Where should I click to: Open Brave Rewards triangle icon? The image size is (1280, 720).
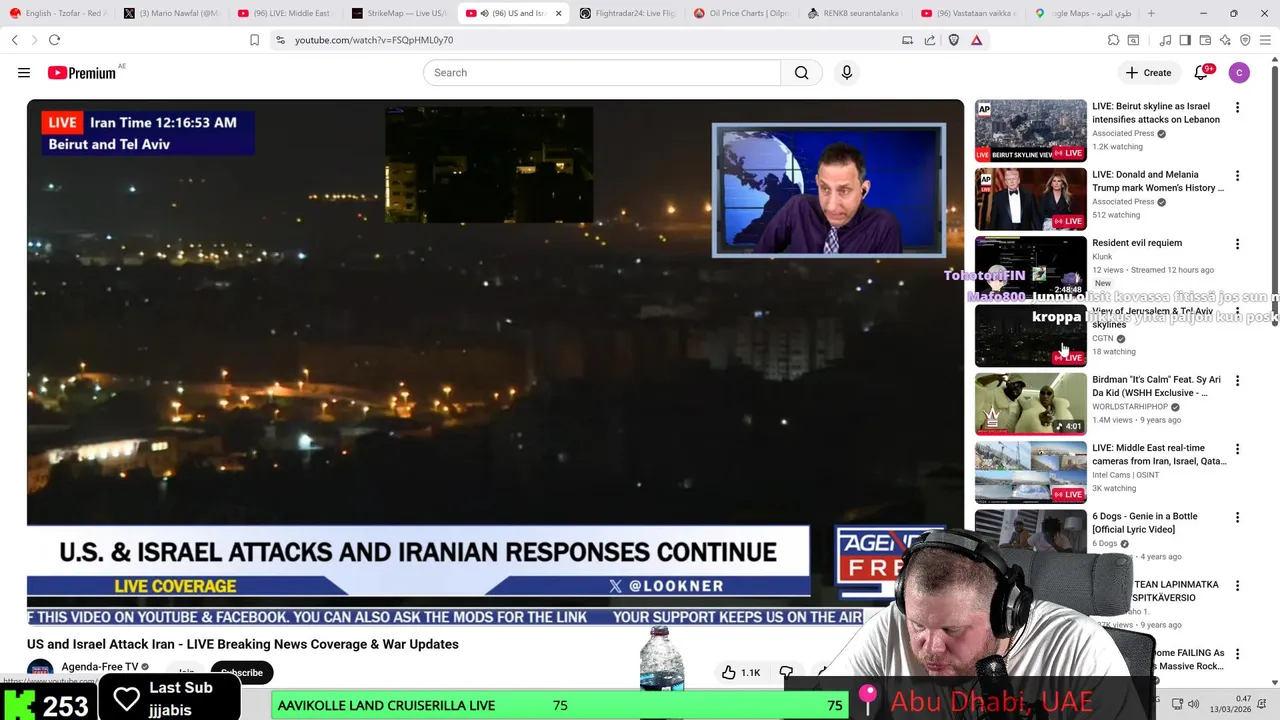click(977, 40)
